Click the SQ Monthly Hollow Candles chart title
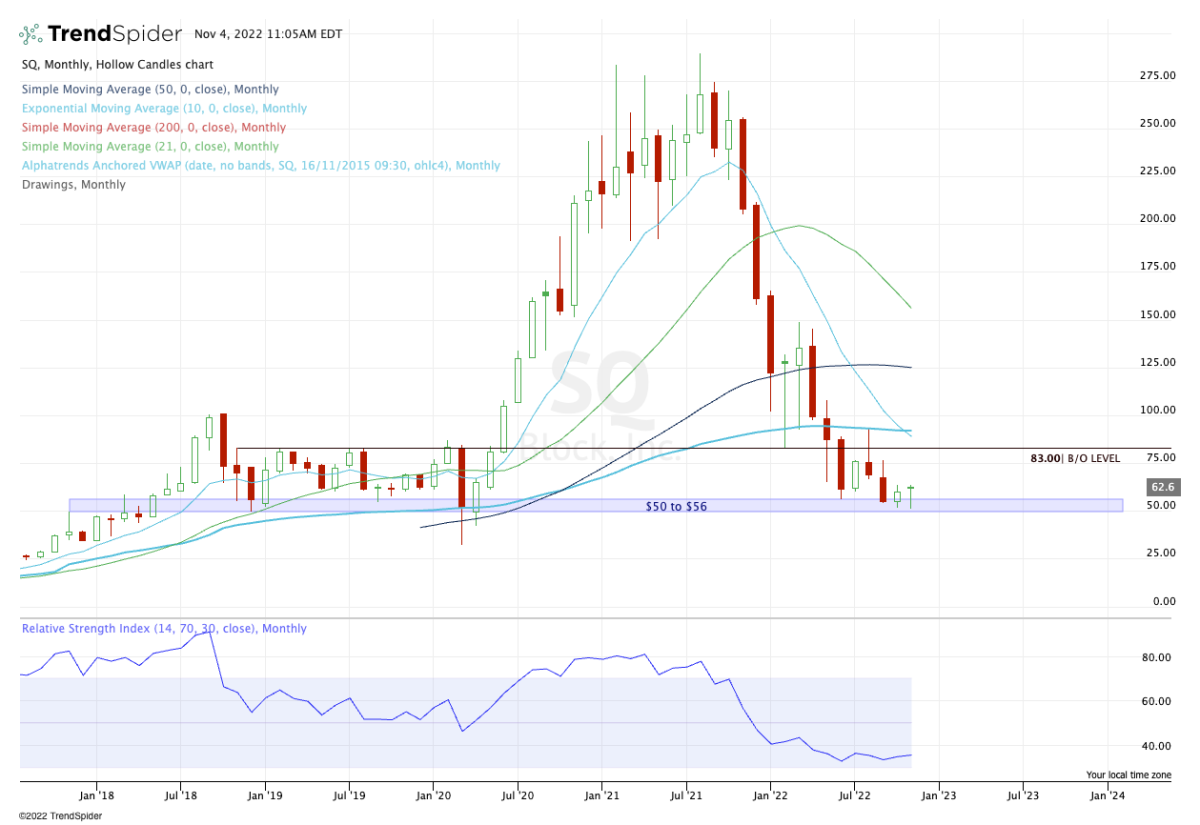1200x825 pixels. pyautogui.click(x=117, y=64)
